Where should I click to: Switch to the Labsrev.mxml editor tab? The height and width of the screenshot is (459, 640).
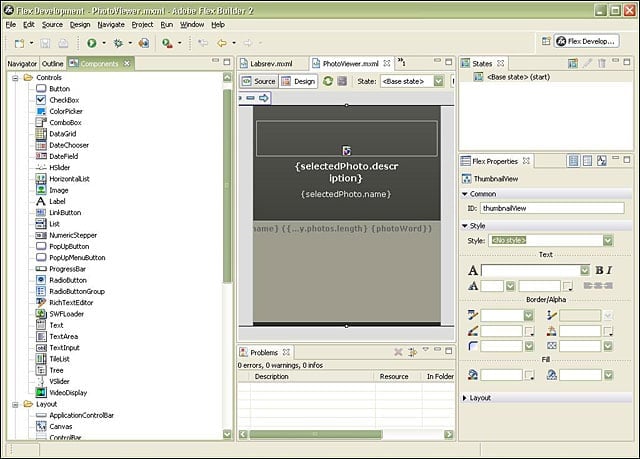[271, 64]
